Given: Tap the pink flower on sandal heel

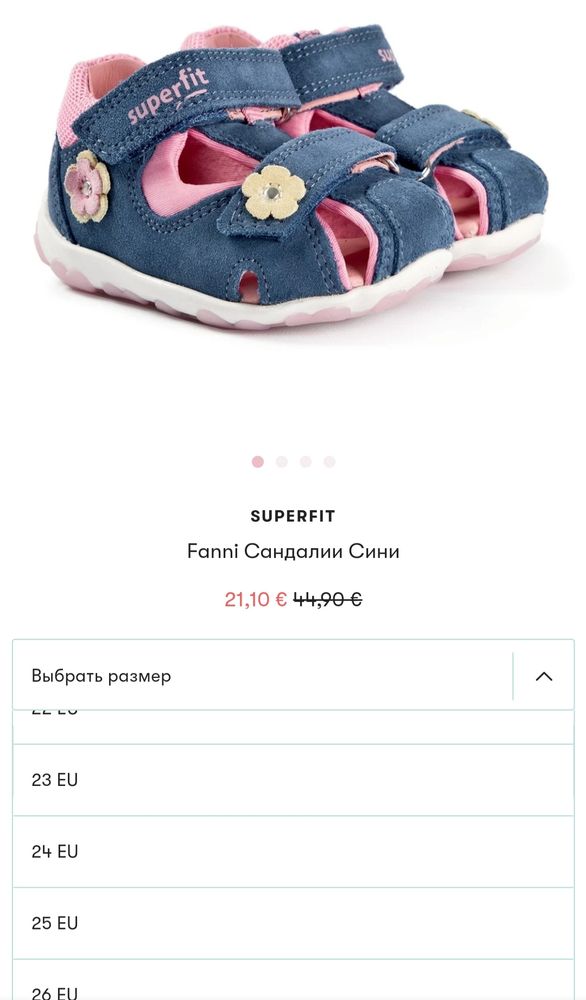Looking at the screenshot, I should click(87, 186).
